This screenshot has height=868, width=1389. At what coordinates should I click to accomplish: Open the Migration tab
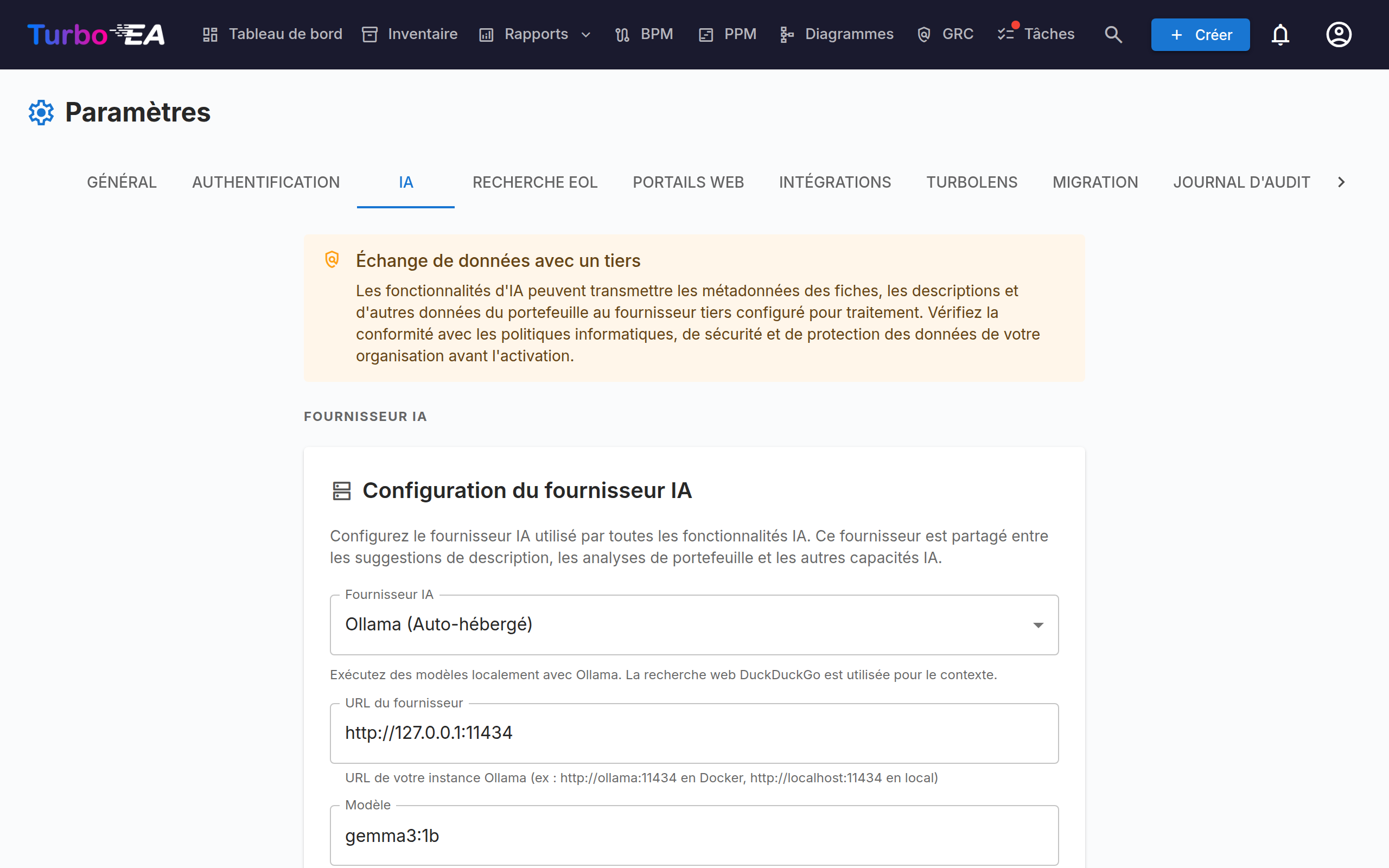tap(1095, 182)
